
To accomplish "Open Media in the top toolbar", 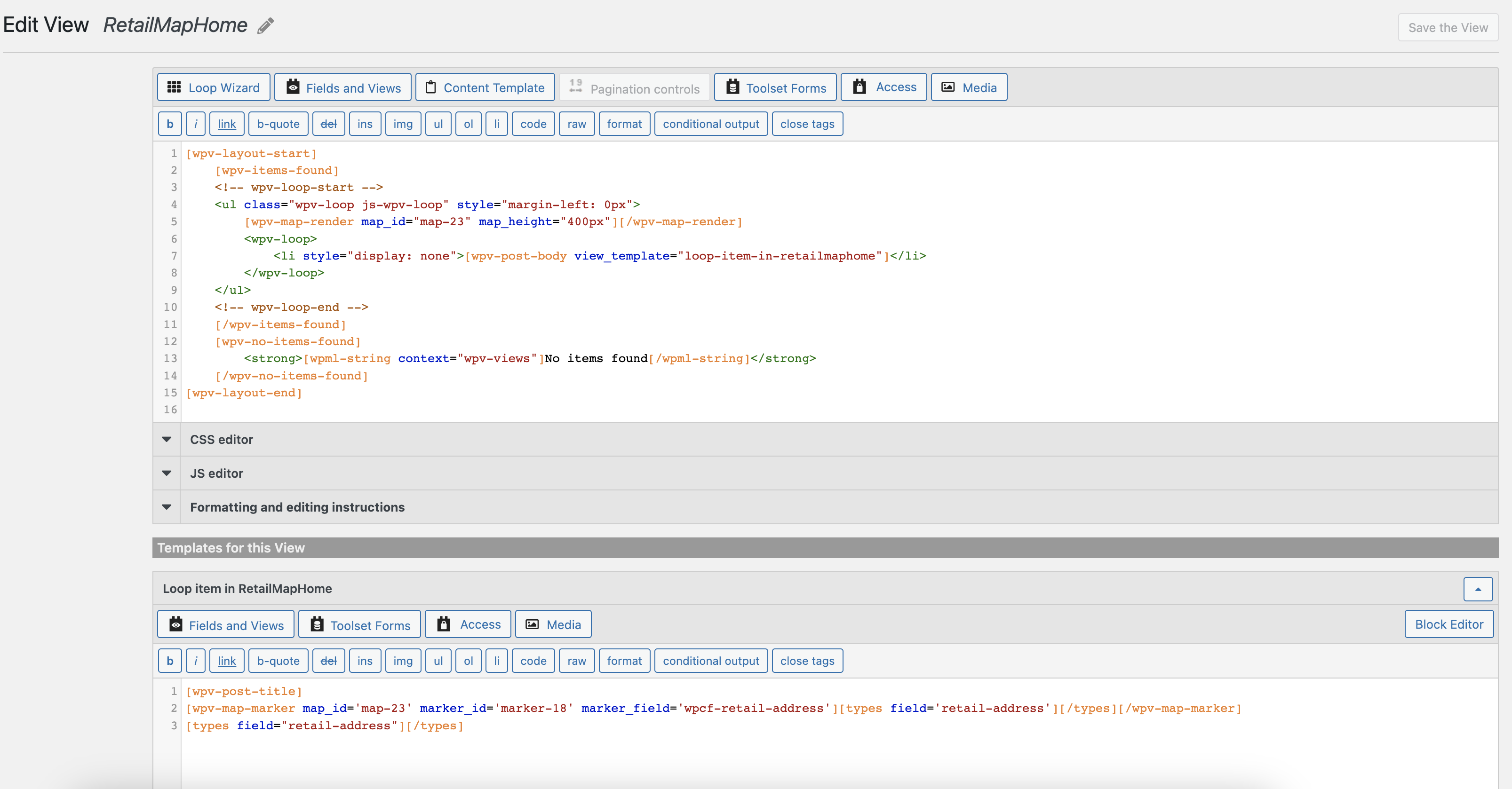I will [x=969, y=87].
